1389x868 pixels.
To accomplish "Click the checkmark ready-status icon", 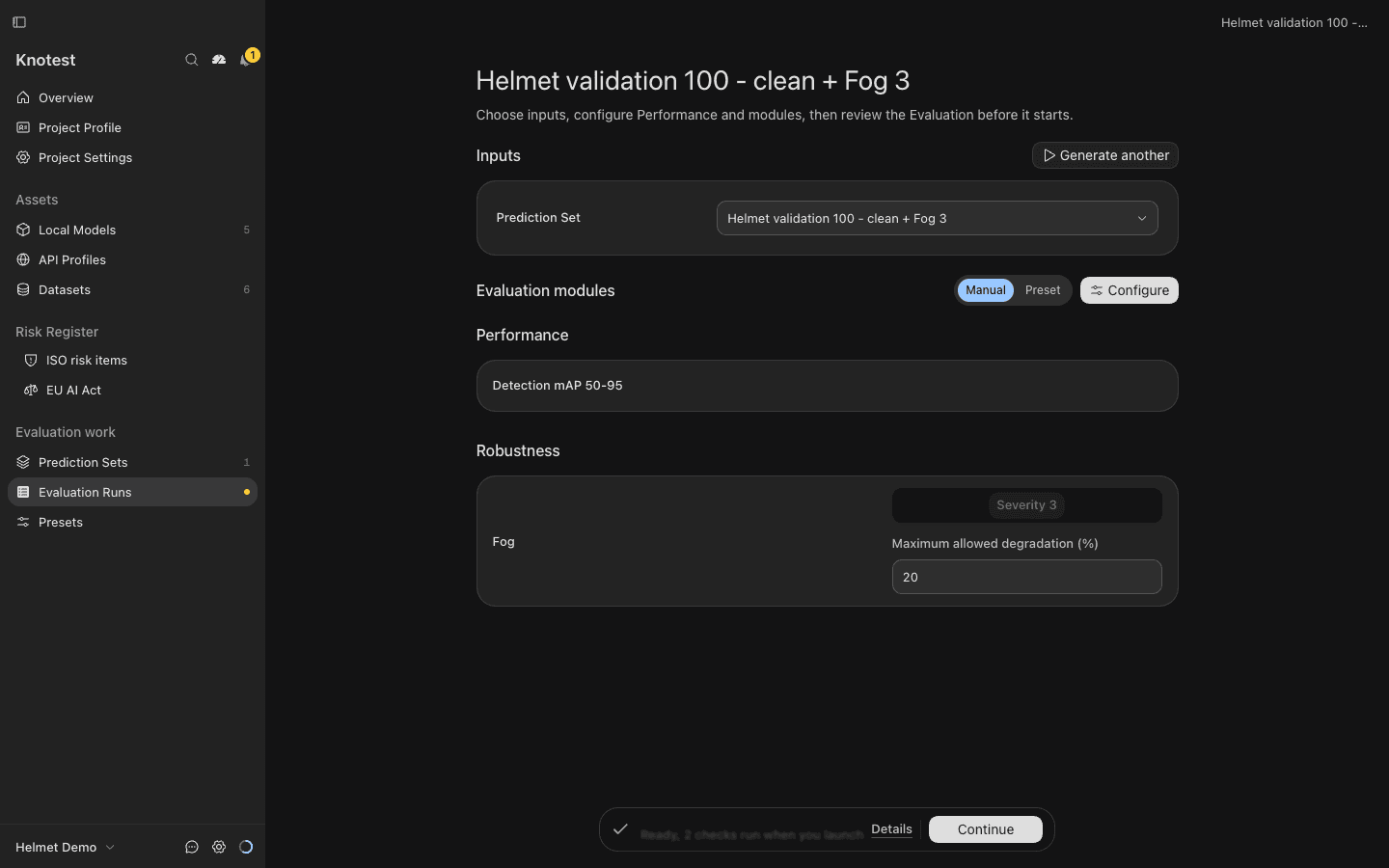I will [x=620, y=829].
